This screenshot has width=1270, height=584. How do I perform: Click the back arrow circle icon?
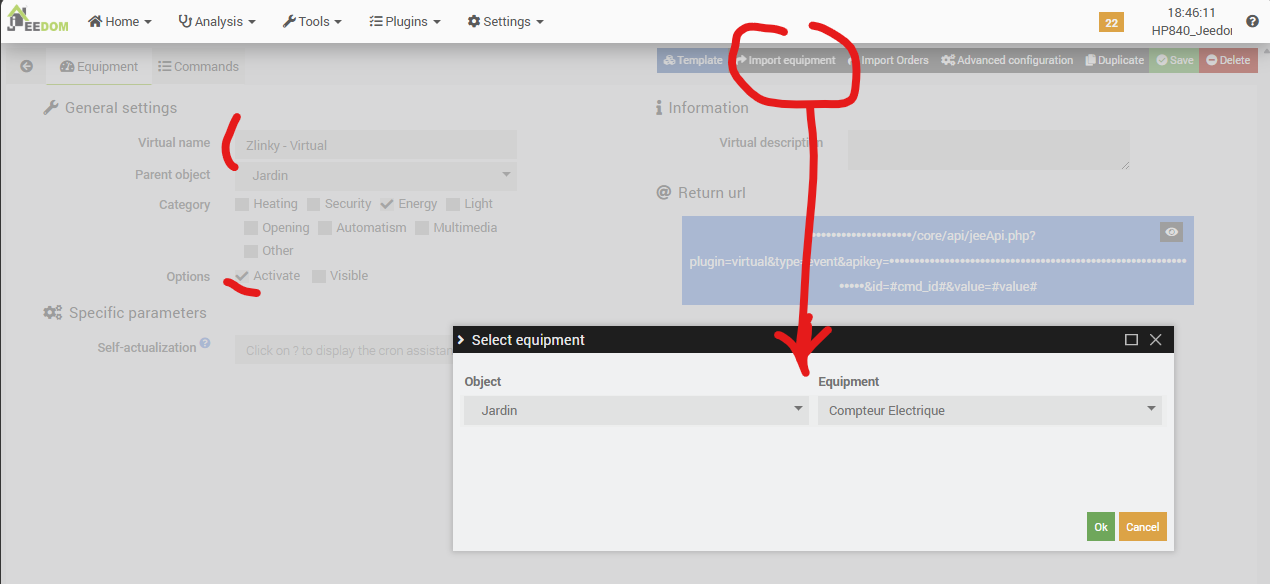[27, 67]
